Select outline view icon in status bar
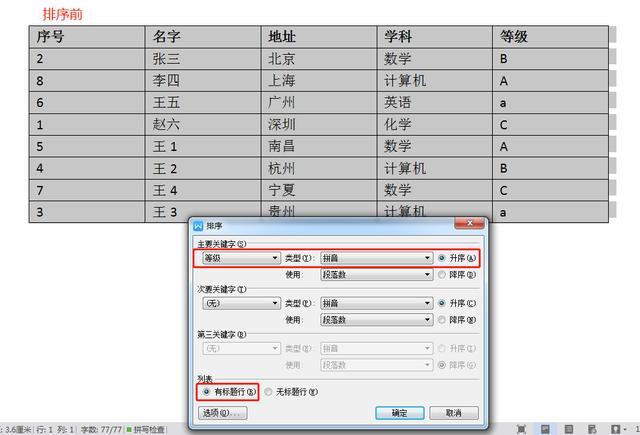This screenshot has height=435, width=640. (x=569, y=429)
